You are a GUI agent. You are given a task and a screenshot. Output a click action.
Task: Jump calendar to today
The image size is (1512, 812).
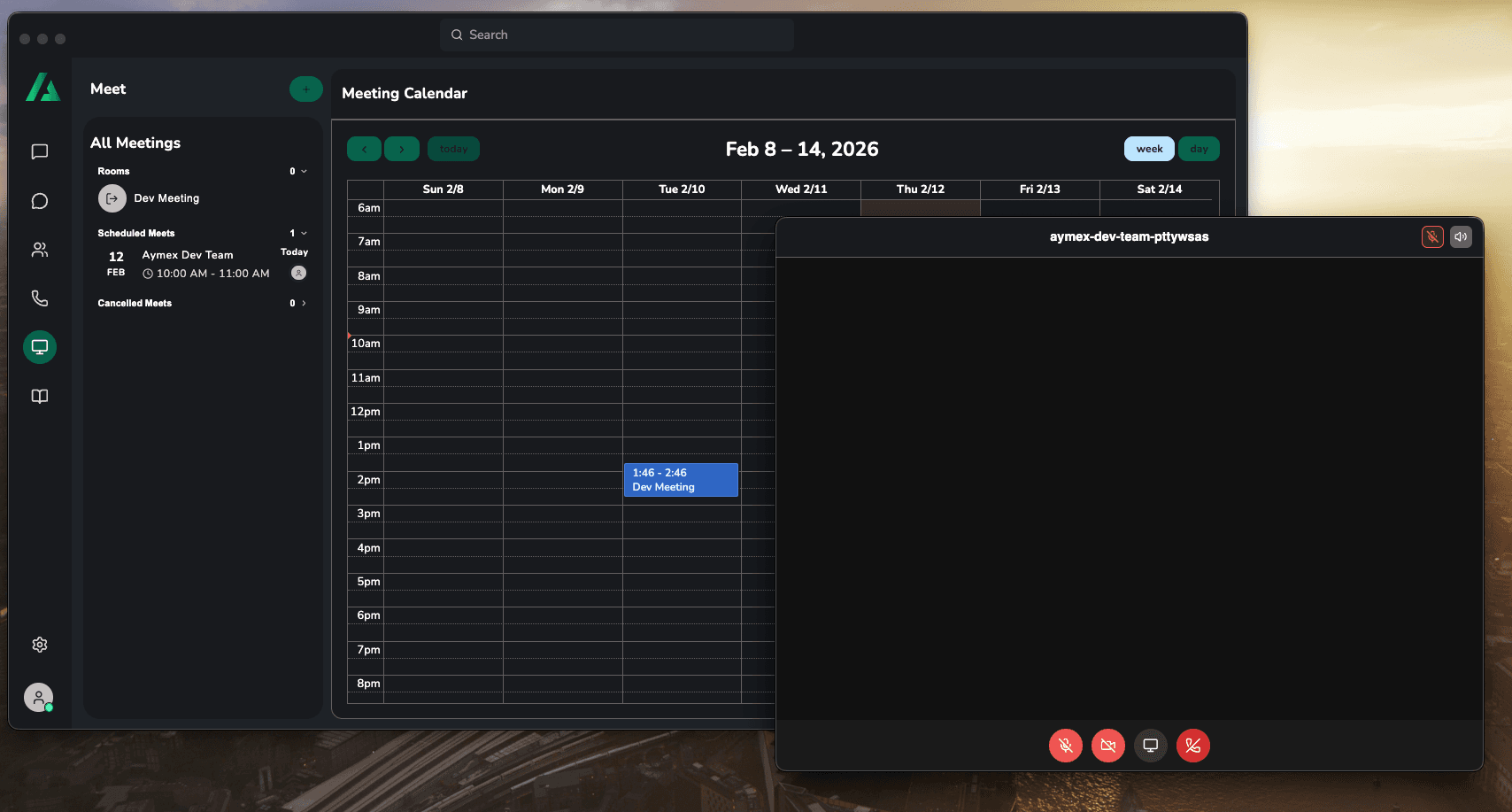coord(453,149)
